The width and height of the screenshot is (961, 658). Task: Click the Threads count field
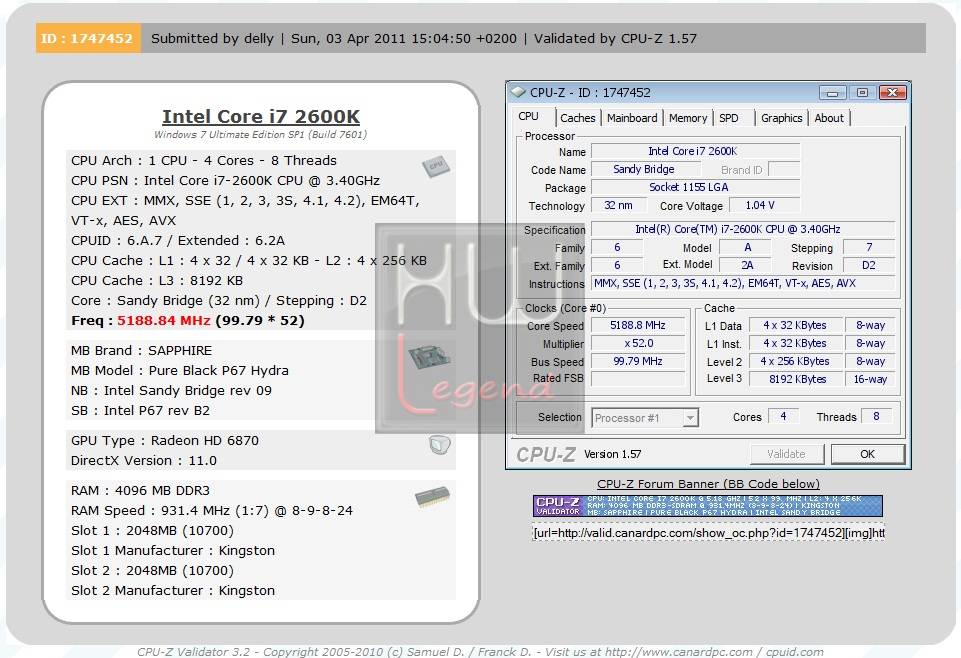coord(876,417)
